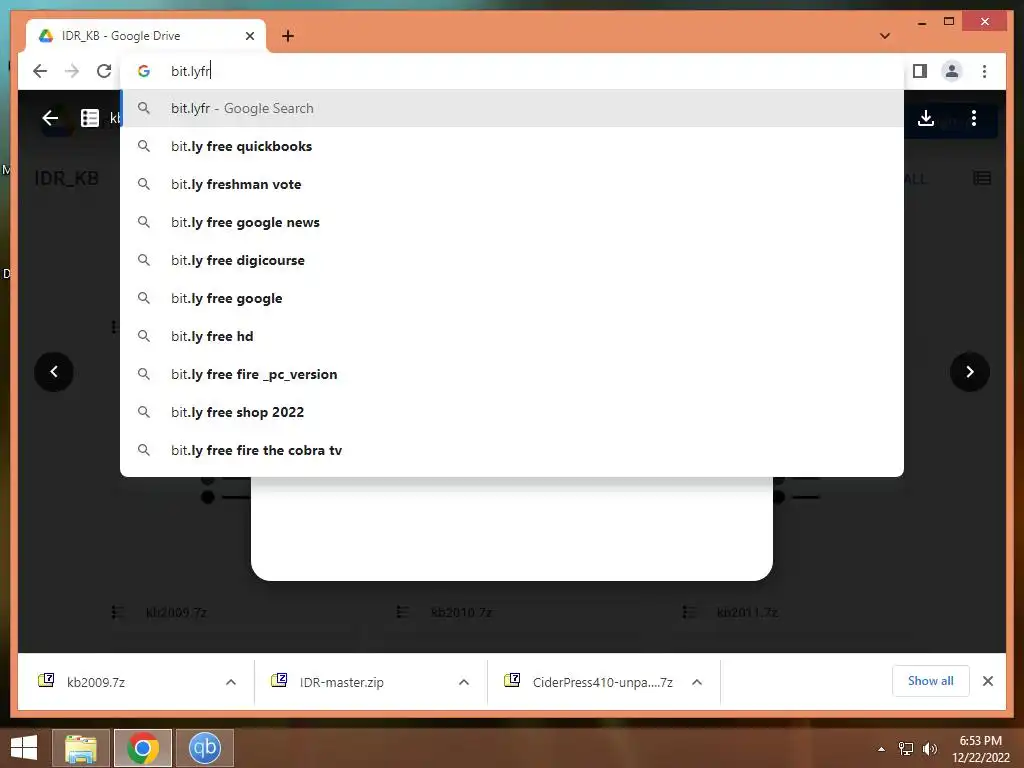Pick suggestion 'bit.ly free google news'

click(x=512, y=222)
